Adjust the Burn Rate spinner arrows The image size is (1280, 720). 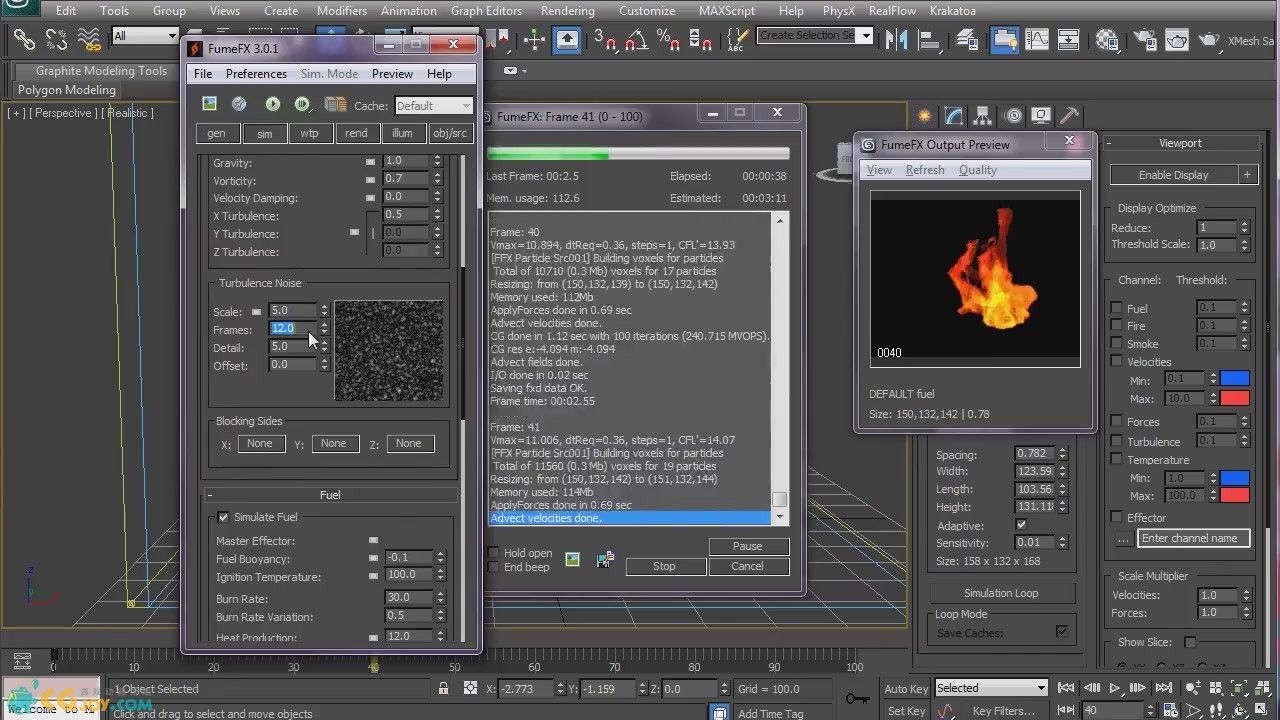click(440, 597)
